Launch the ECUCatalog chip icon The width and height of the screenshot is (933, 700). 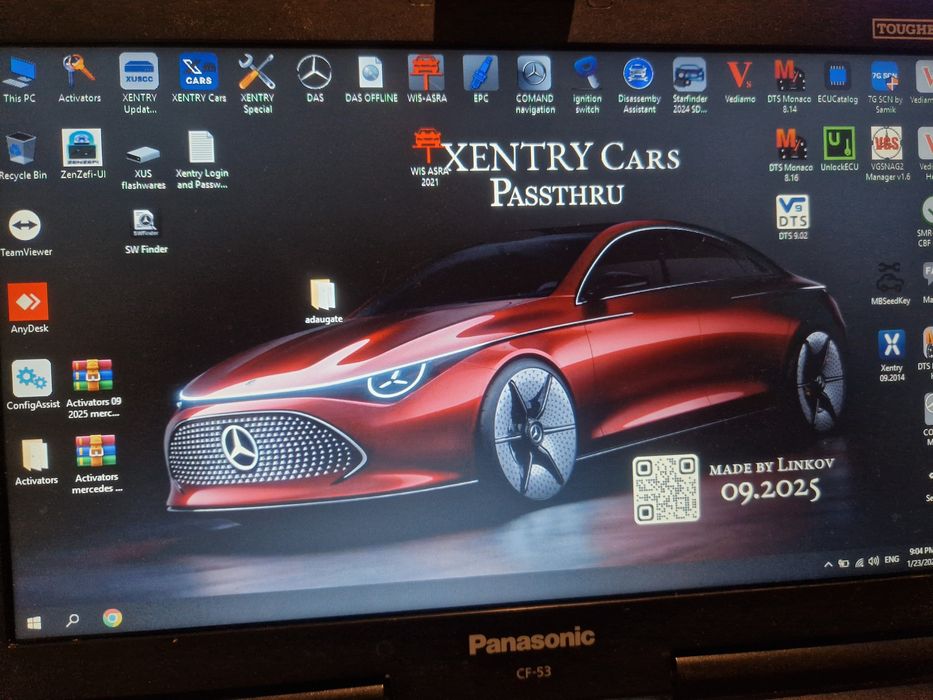point(837,82)
